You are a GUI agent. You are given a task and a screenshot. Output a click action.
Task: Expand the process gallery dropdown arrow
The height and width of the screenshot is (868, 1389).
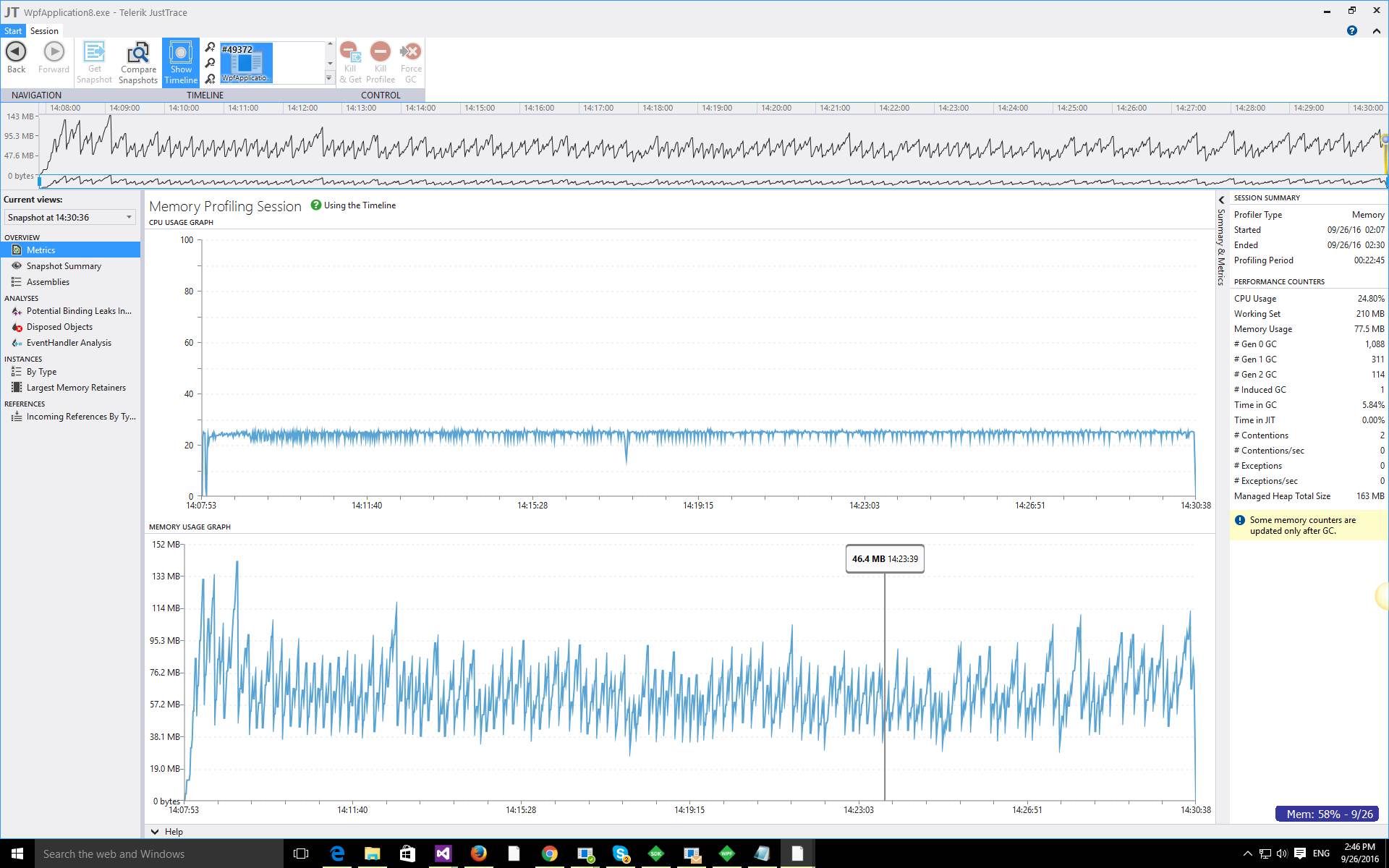coord(329,78)
